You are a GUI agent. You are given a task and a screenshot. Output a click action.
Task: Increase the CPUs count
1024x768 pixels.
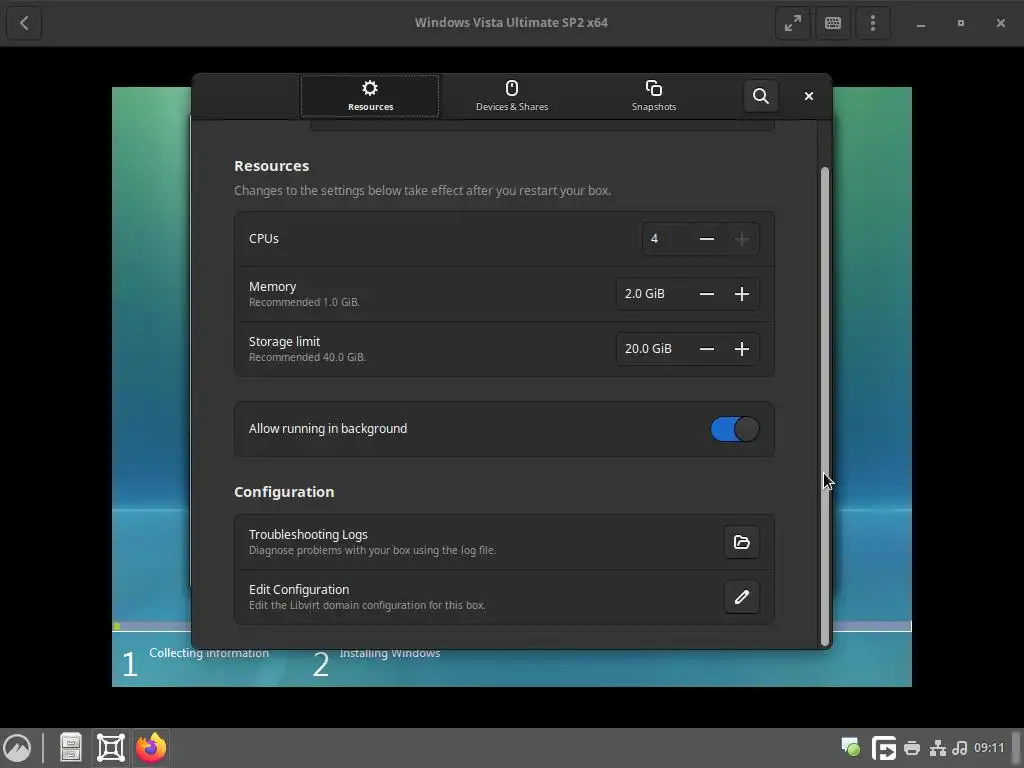[742, 239]
